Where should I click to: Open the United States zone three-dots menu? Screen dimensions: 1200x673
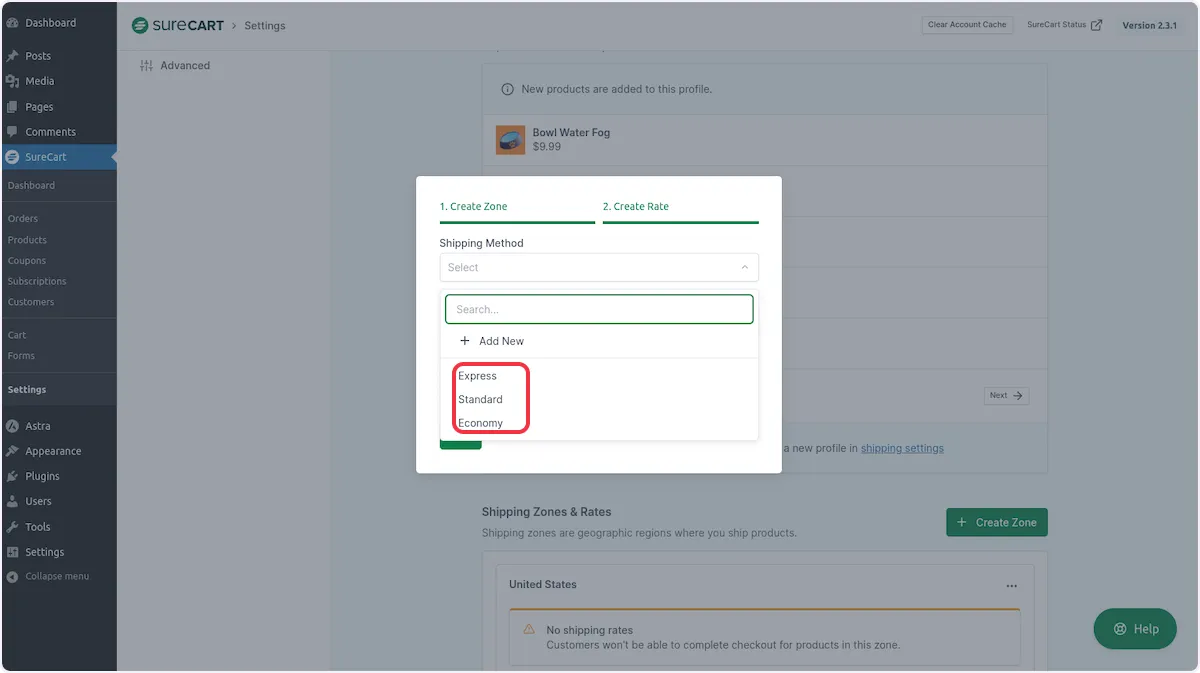pos(1012,586)
